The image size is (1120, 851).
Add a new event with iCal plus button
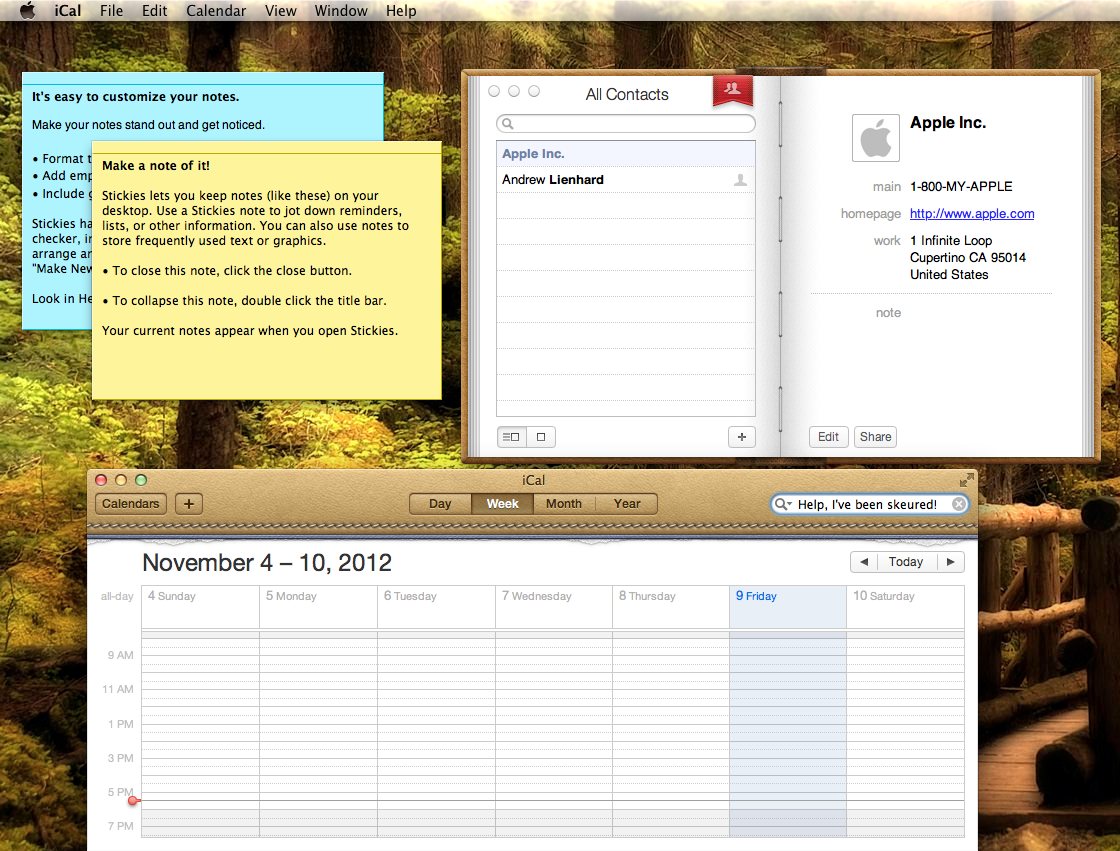189,504
